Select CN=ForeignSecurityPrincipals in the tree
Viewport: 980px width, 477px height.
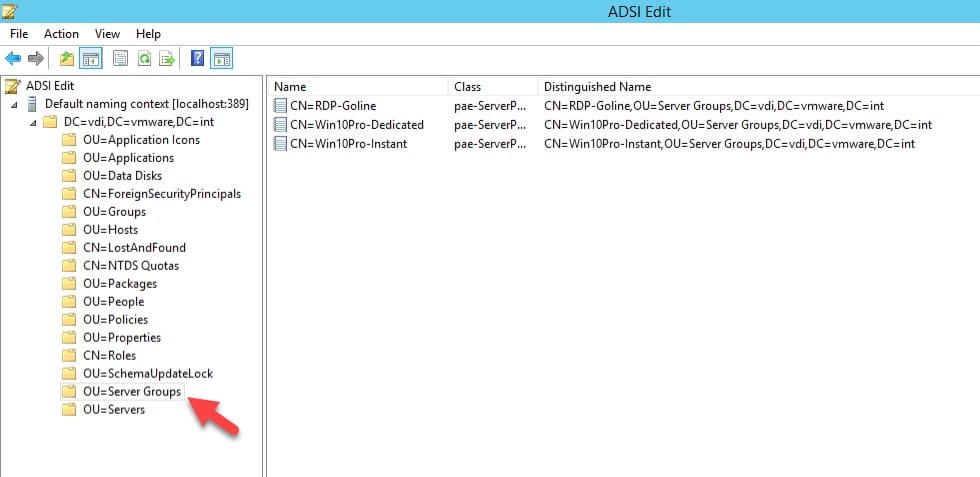pyautogui.click(x=162, y=194)
